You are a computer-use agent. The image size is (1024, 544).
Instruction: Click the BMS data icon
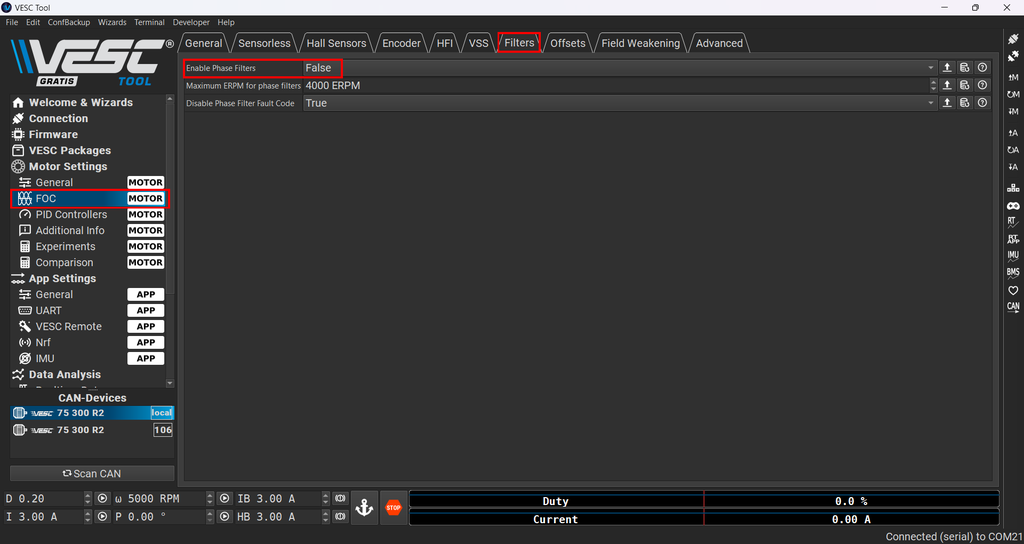1013,272
